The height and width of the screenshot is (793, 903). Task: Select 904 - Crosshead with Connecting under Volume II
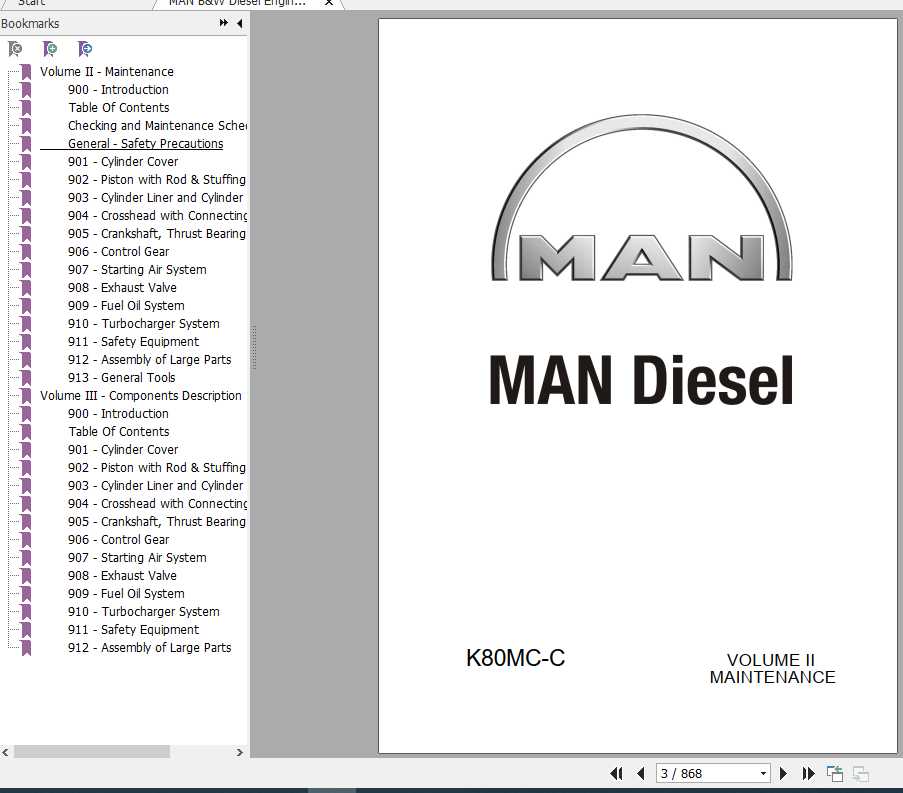click(157, 215)
